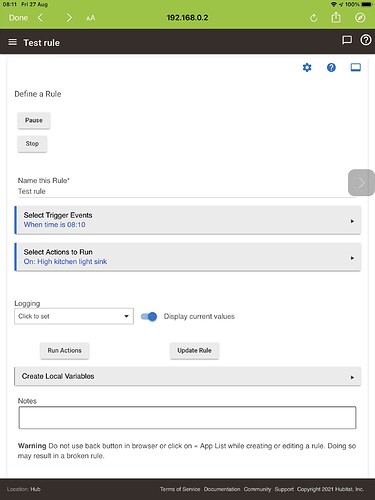Open the Logging dropdown

74,316
